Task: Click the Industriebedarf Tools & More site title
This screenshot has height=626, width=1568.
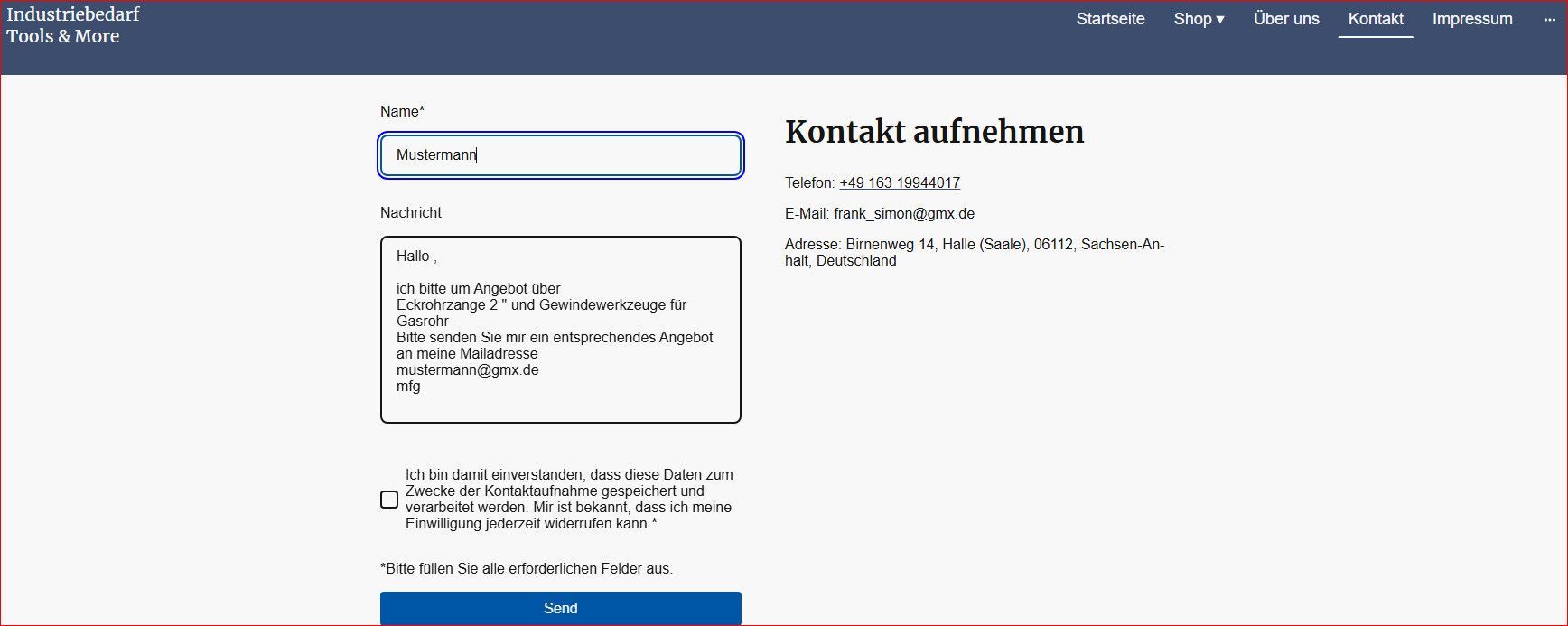Action: 72,25
